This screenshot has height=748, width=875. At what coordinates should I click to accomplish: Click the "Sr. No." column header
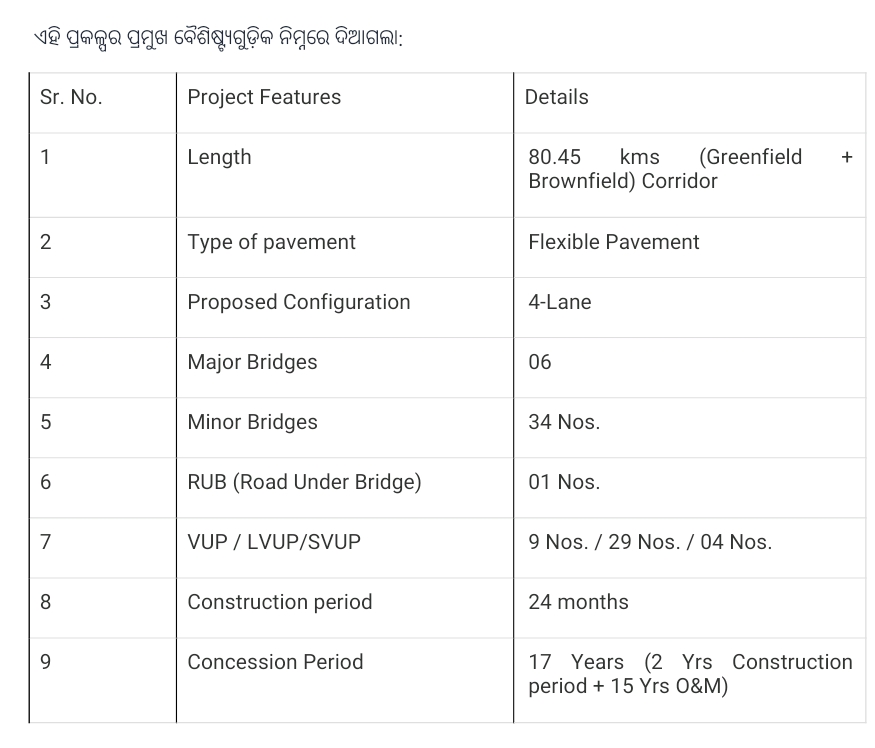tap(71, 97)
